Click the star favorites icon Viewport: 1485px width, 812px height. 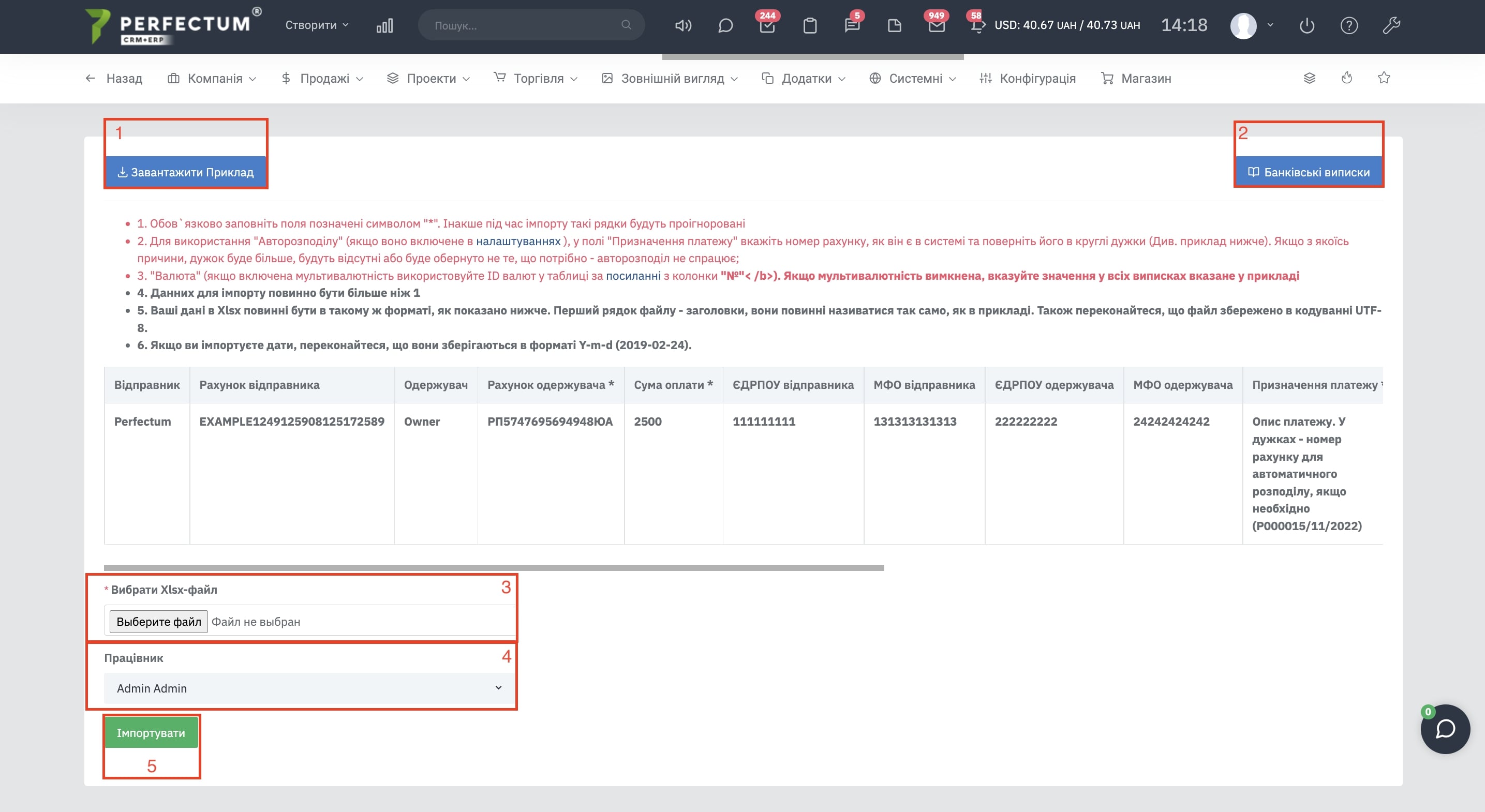[1384, 78]
